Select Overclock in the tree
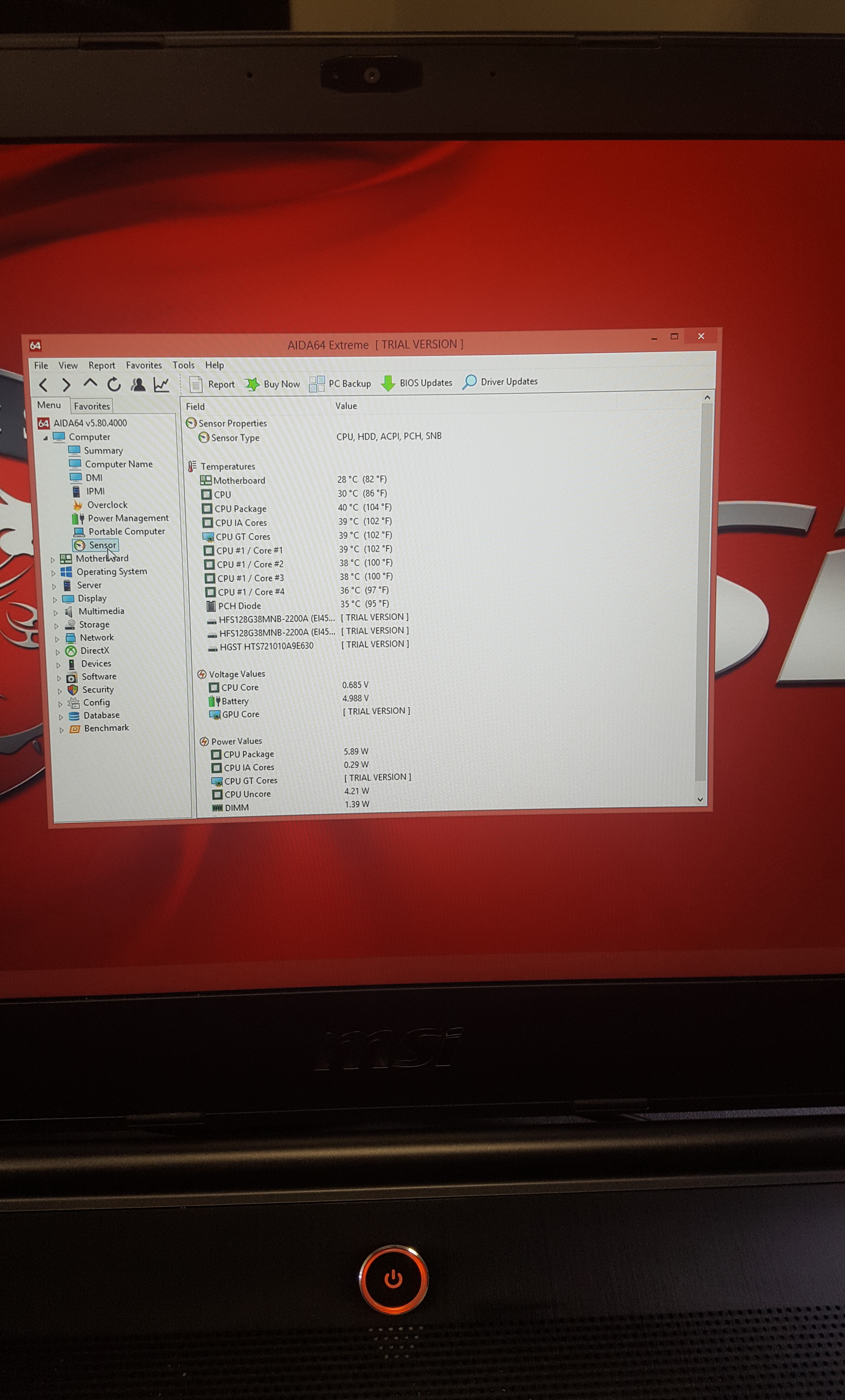This screenshot has height=1400, width=845. click(100, 505)
